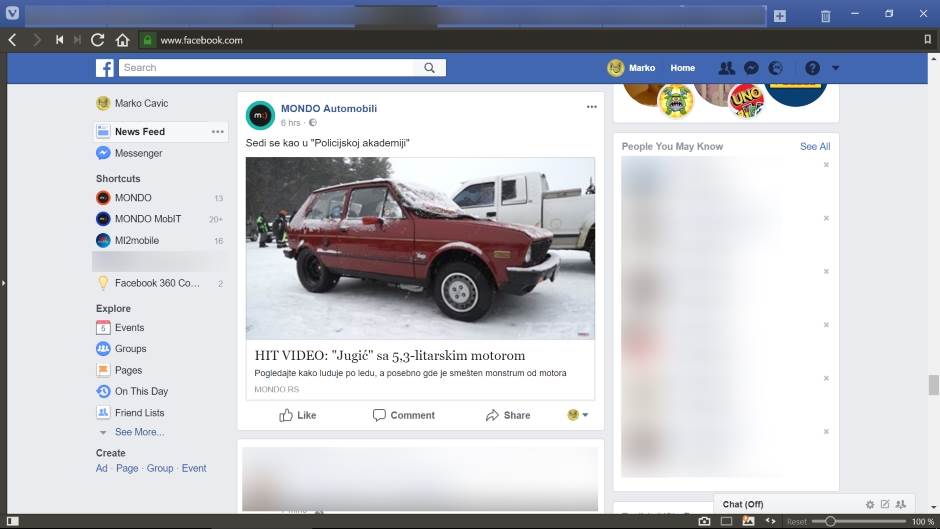
Task: Open Friend Requests icon in header
Action: pyautogui.click(x=726, y=68)
